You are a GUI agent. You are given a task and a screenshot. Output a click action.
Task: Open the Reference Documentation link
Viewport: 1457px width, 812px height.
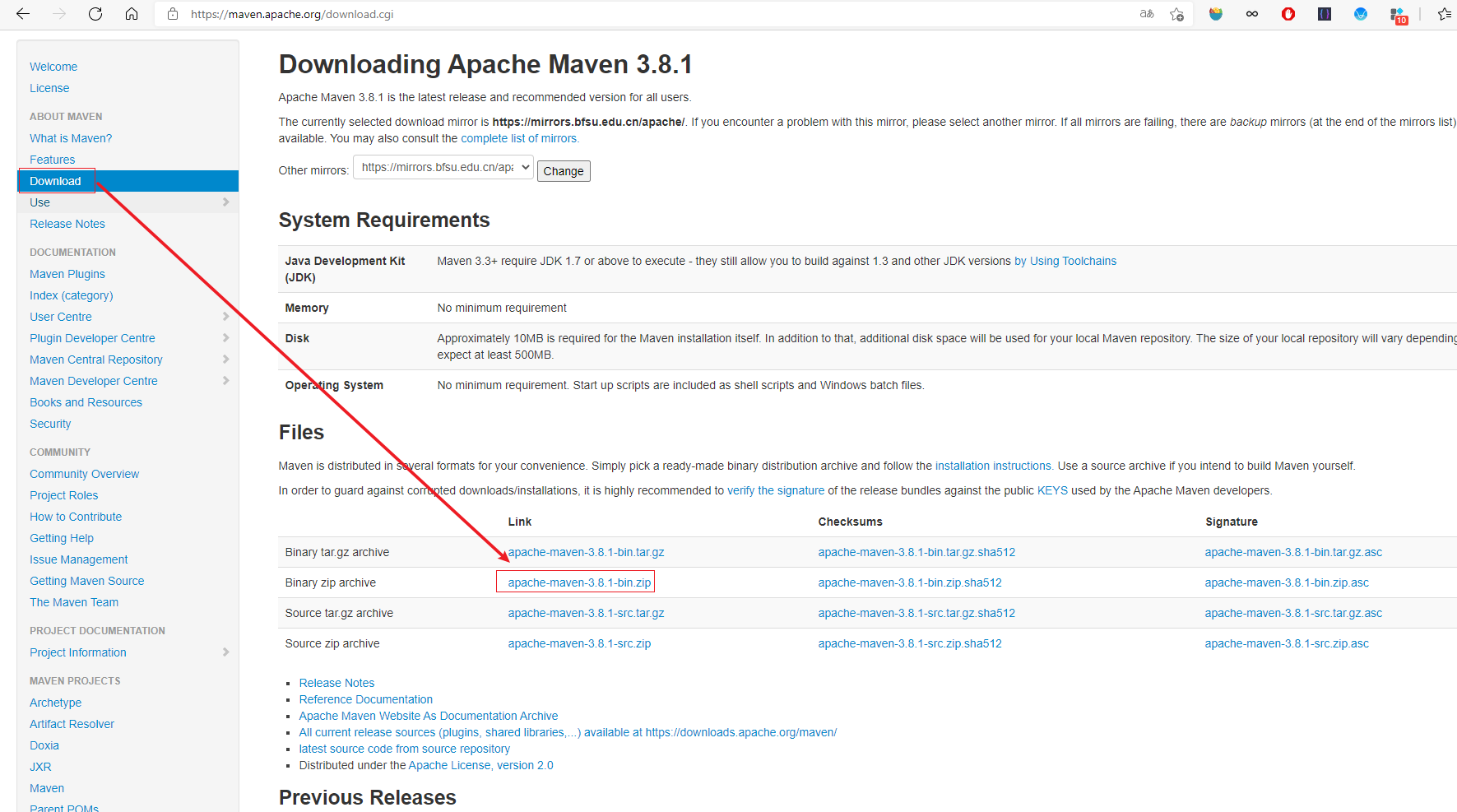pos(366,699)
